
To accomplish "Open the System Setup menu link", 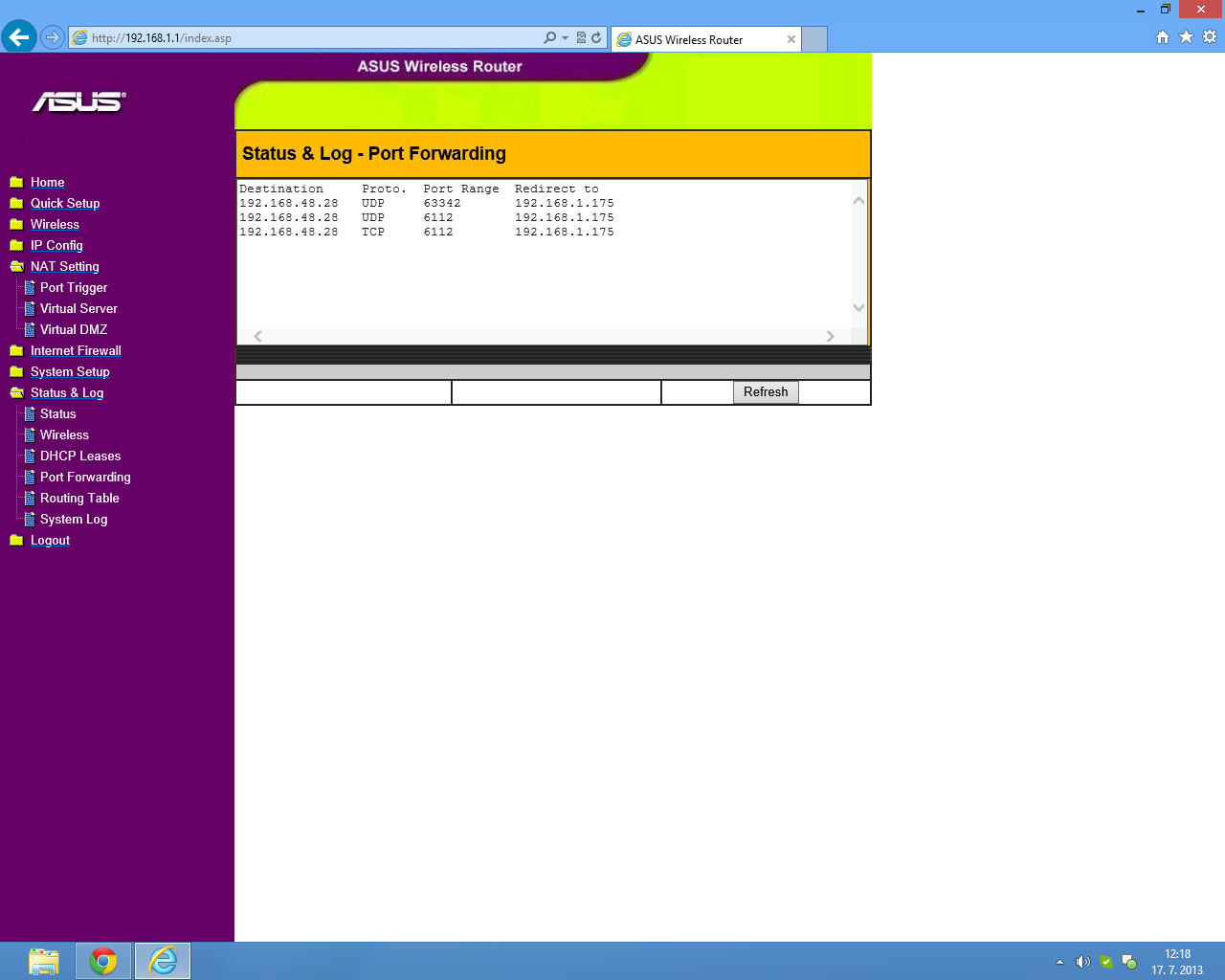I will pyautogui.click(x=70, y=371).
